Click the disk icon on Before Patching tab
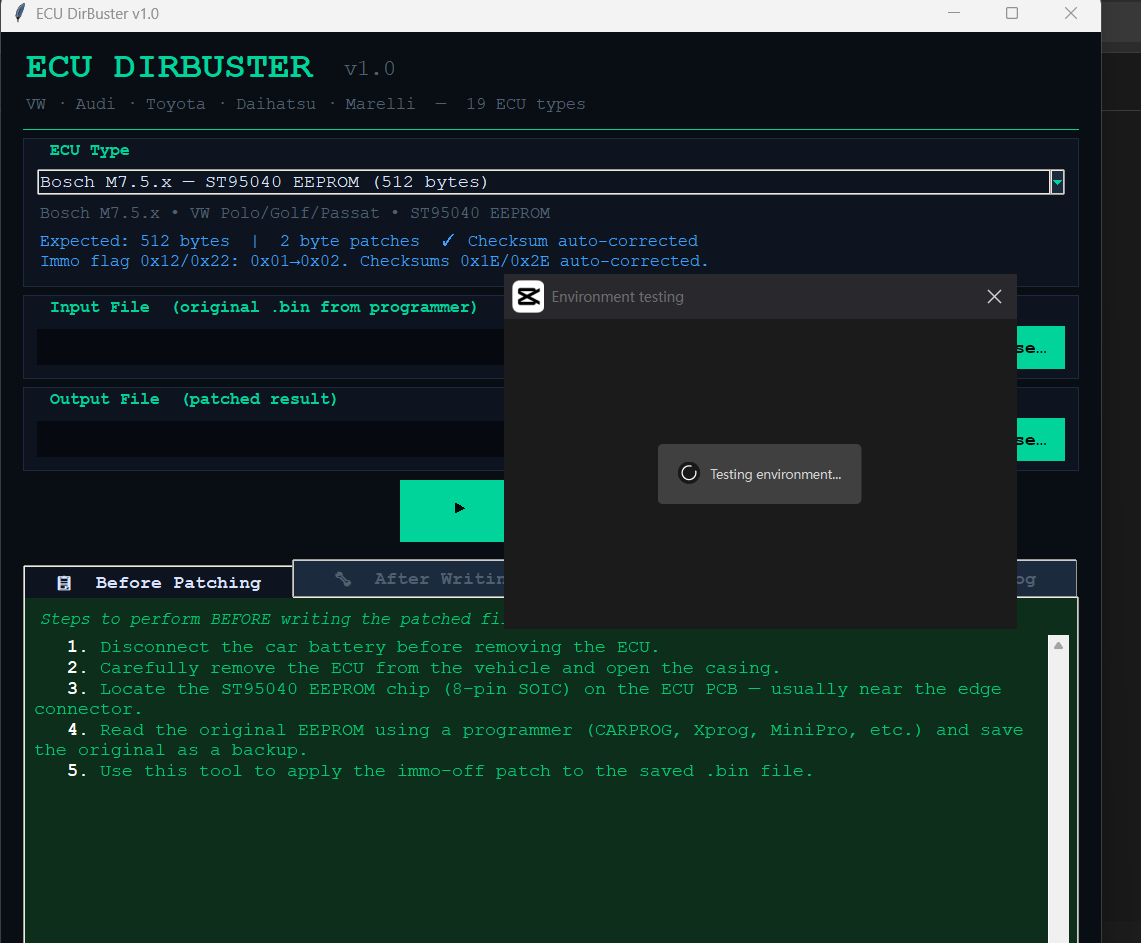The height and width of the screenshot is (943, 1141). pos(64,582)
